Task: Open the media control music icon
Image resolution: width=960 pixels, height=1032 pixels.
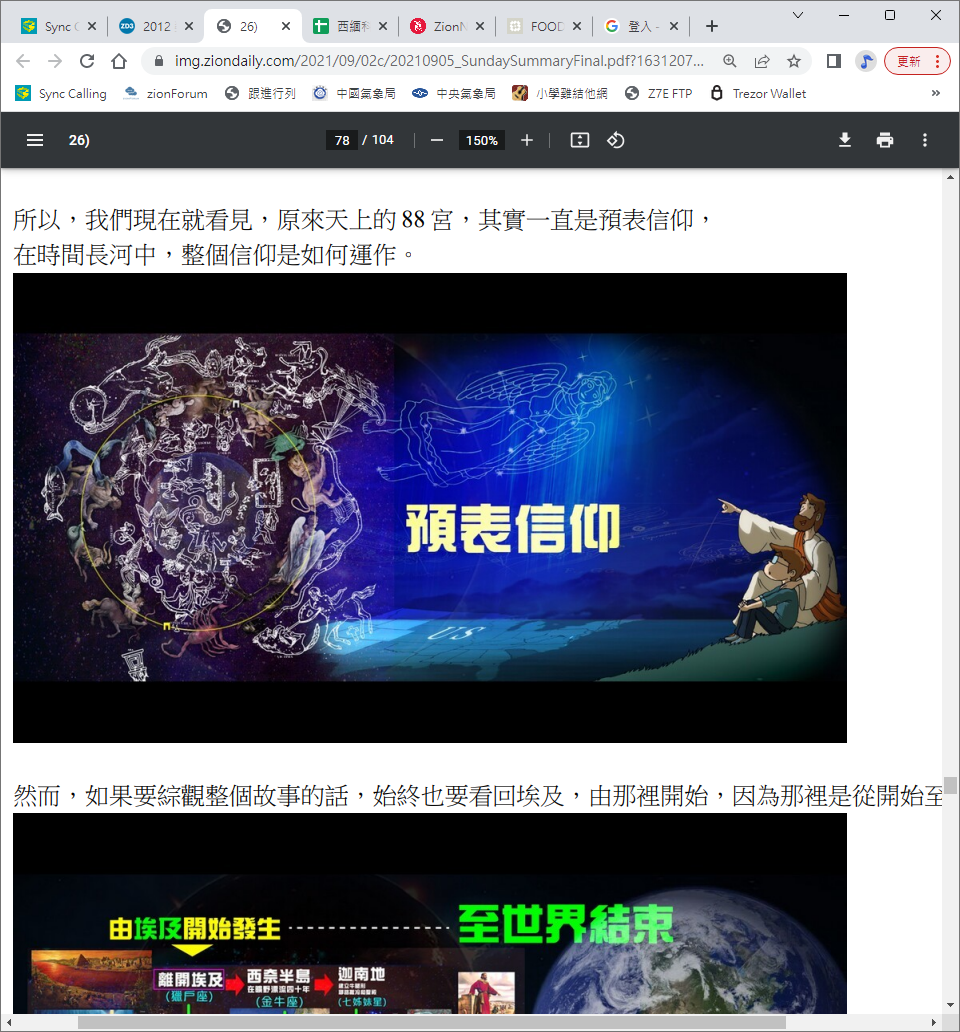Action: [x=866, y=61]
